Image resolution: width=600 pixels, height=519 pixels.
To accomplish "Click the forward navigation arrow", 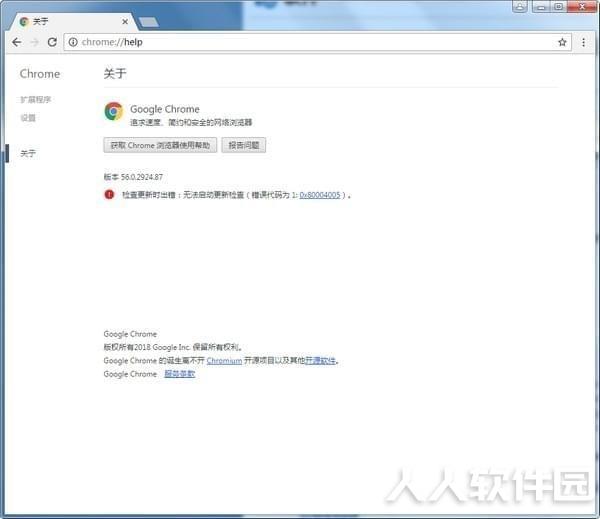I will click(35, 42).
